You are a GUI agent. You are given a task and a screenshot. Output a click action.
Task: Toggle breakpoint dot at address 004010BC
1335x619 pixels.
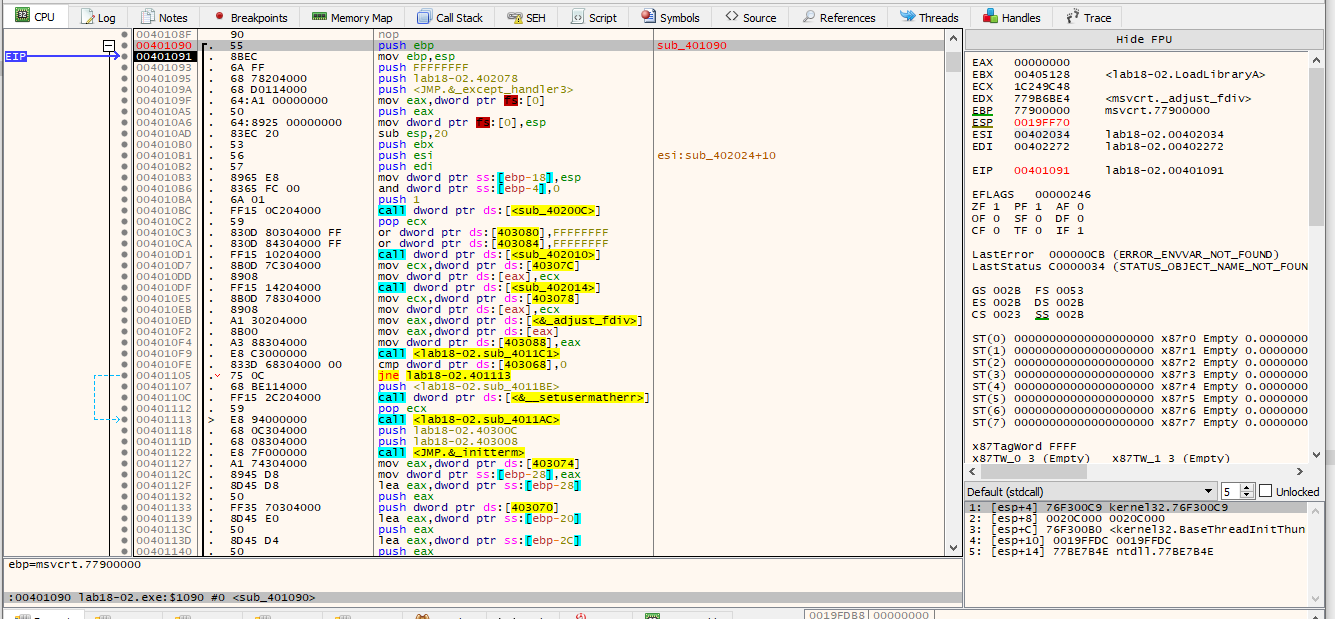coord(125,211)
